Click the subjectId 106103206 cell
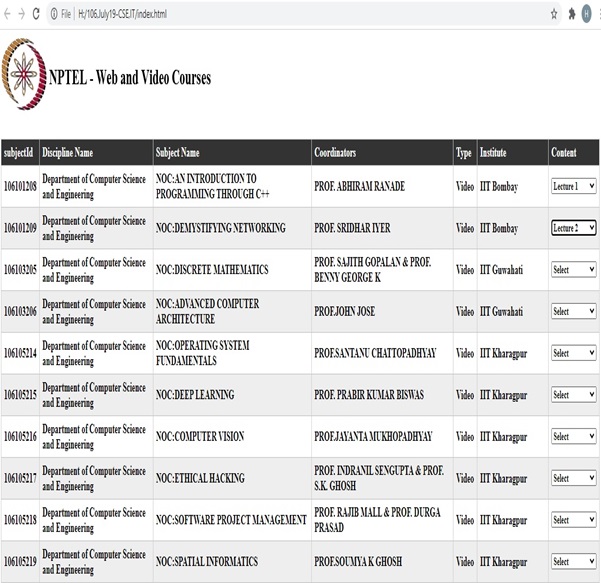Screen dimensions: 601x583 pyautogui.click(x=19, y=312)
